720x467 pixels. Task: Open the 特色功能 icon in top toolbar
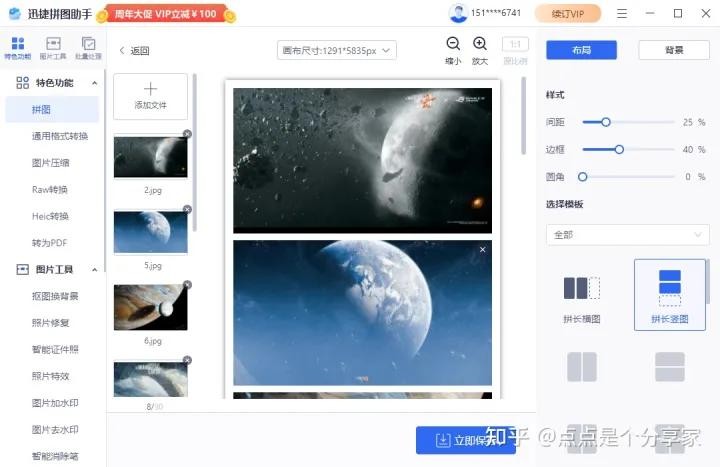point(17,46)
